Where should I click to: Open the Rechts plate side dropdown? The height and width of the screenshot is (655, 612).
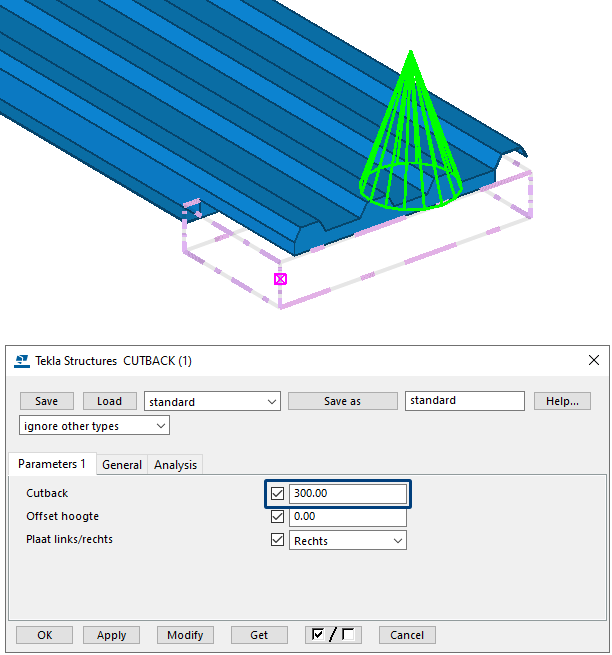click(x=348, y=541)
